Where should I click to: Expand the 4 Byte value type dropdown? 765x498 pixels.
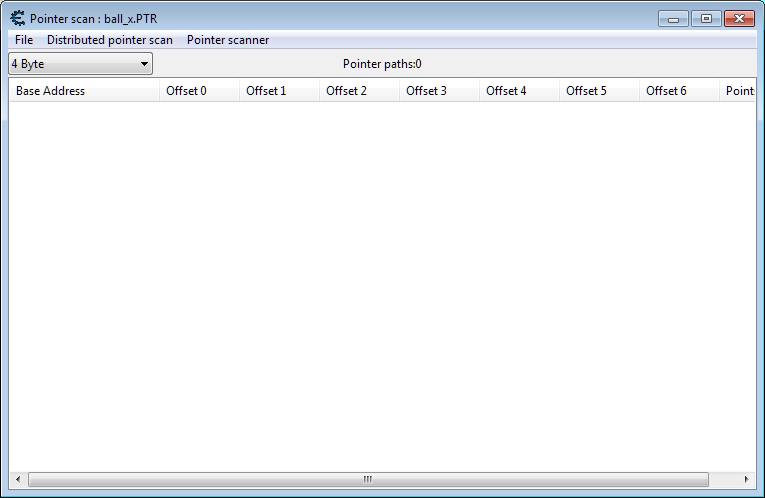click(80, 64)
